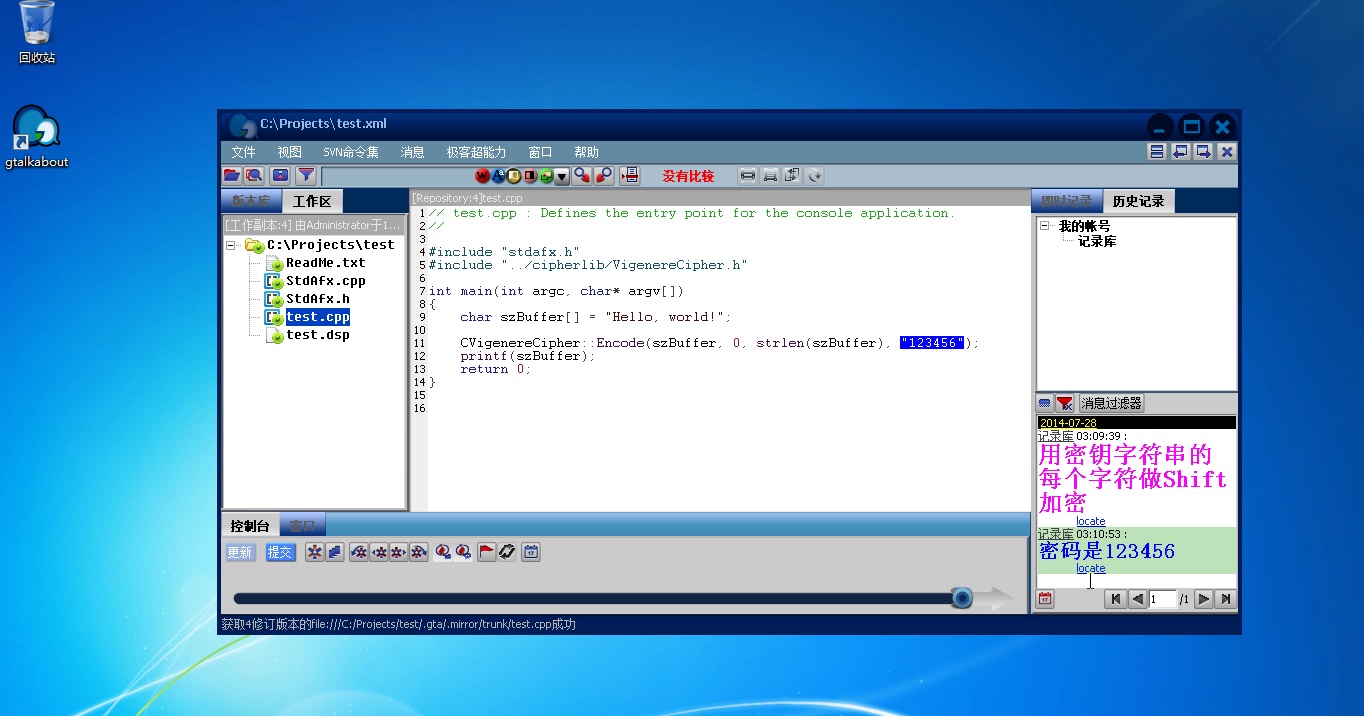Select 记录库 under 我的帐号

pyautogui.click(x=1097, y=242)
